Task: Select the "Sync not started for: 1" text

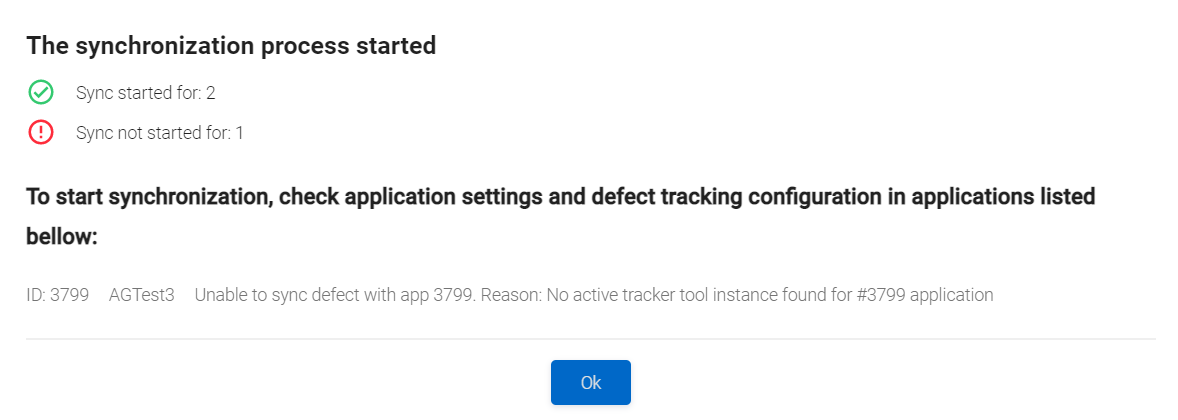Action: pyautogui.click(x=160, y=132)
